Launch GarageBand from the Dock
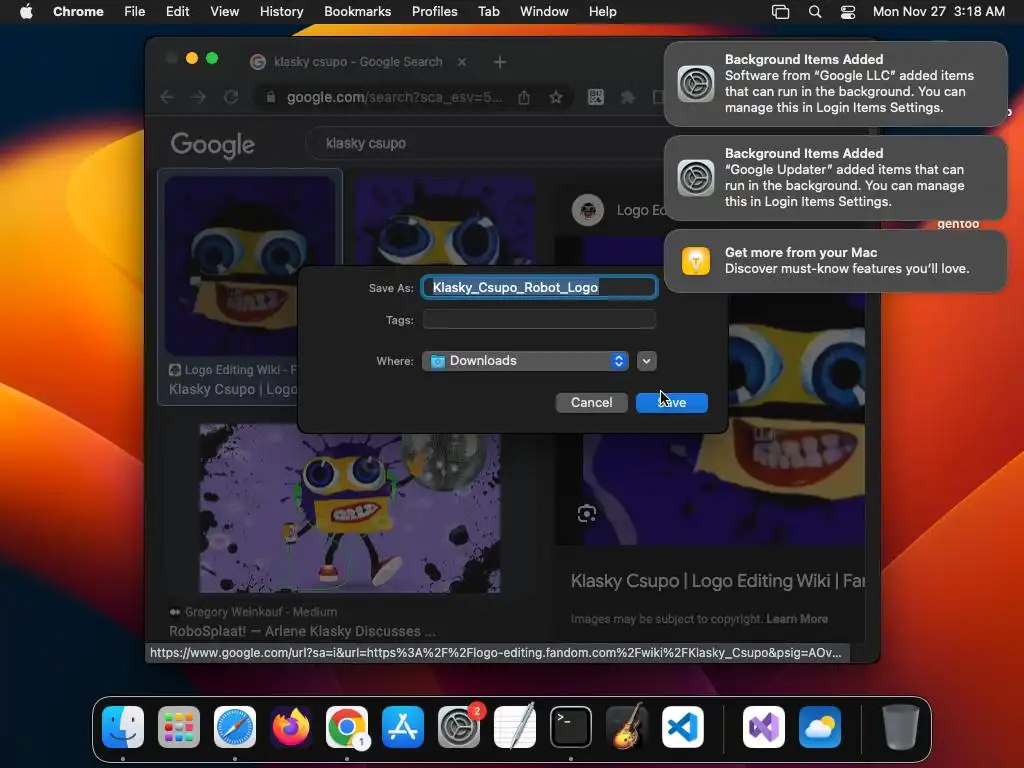1024x768 pixels. [627, 726]
